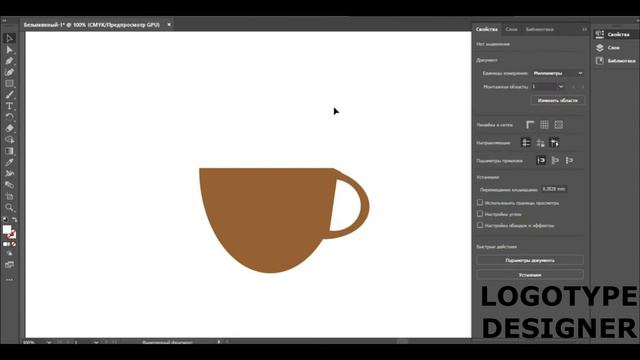Screen dimensions: 640x360
Task: Select the Selection (black arrow) tool
Action: (9, 38)
